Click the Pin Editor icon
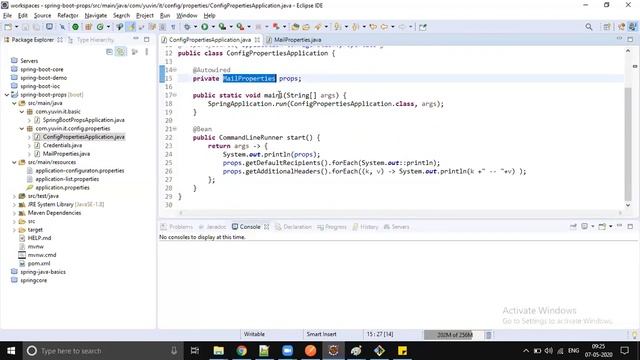The width and height of the screenshot is (640, 360). click(423, 27)
